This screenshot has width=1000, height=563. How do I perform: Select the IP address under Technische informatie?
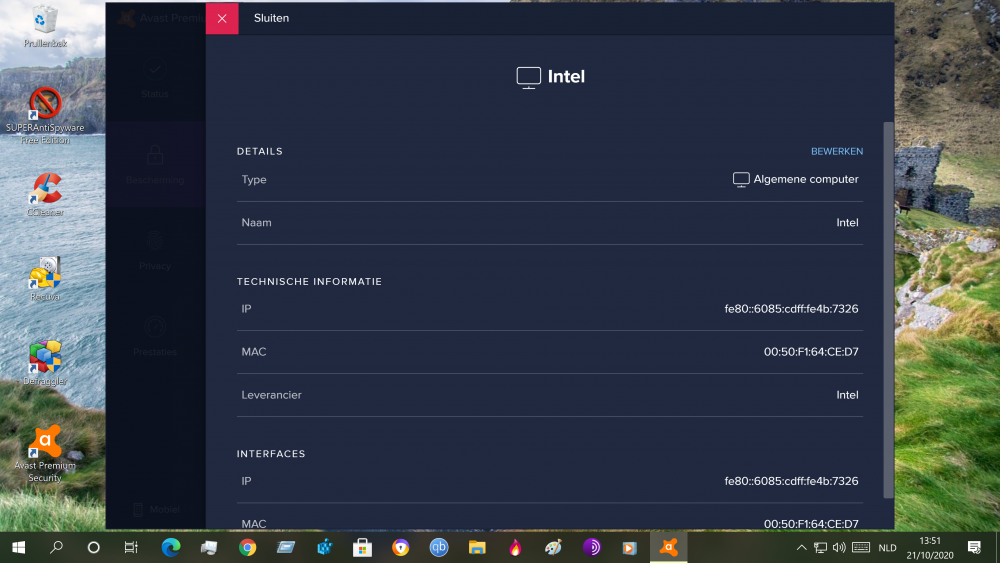pyautogui.click(x=791, y=309)
